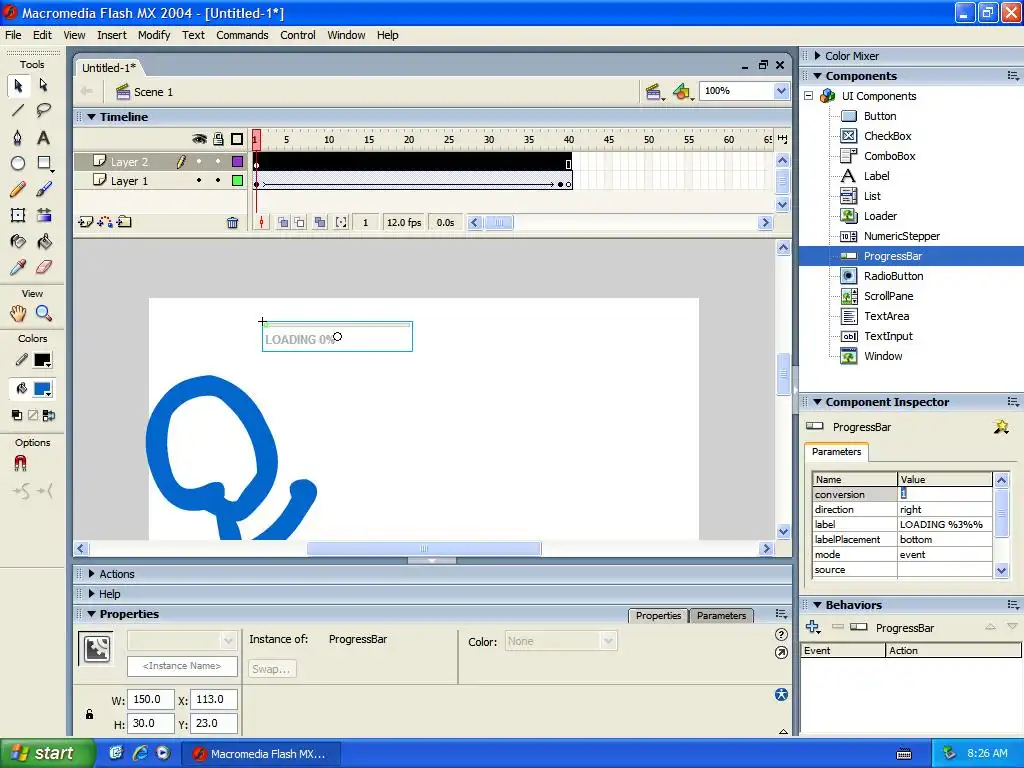Open the 100% zoom dropdown
Image resolution: width=1024 pixels, height=768 pixels.
[781, 91]
